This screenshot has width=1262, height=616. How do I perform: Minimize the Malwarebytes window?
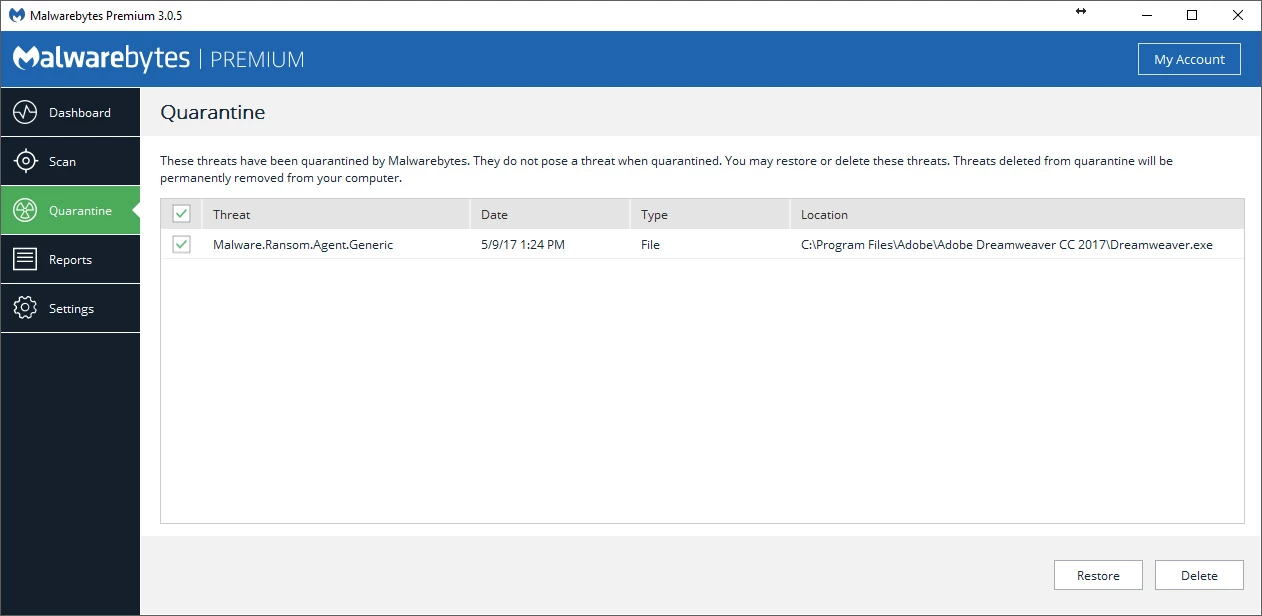pyautogui.click(x=1145, y=15)
